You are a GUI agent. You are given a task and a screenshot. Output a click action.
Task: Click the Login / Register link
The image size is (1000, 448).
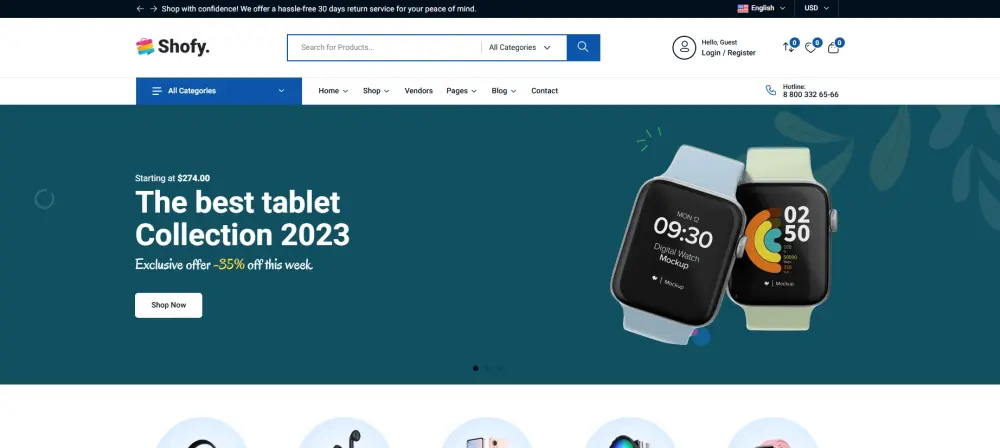(728, 53)
